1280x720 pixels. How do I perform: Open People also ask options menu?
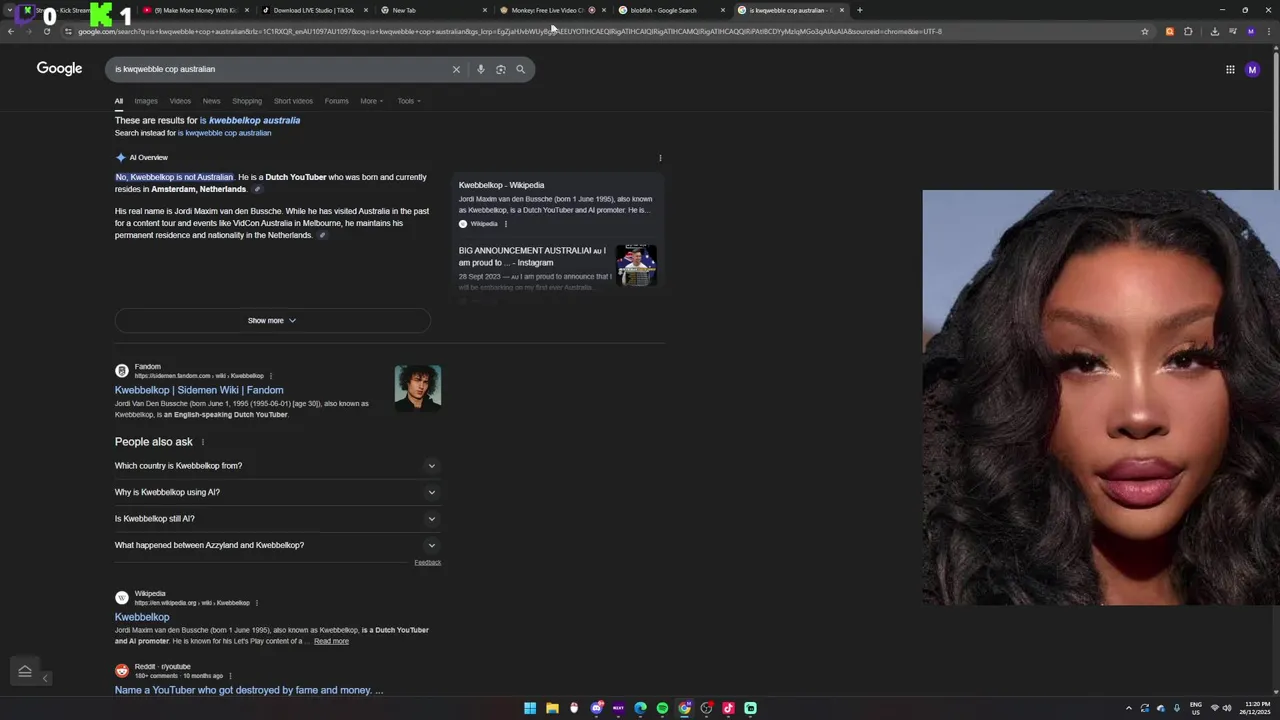(x=203, y=442)
